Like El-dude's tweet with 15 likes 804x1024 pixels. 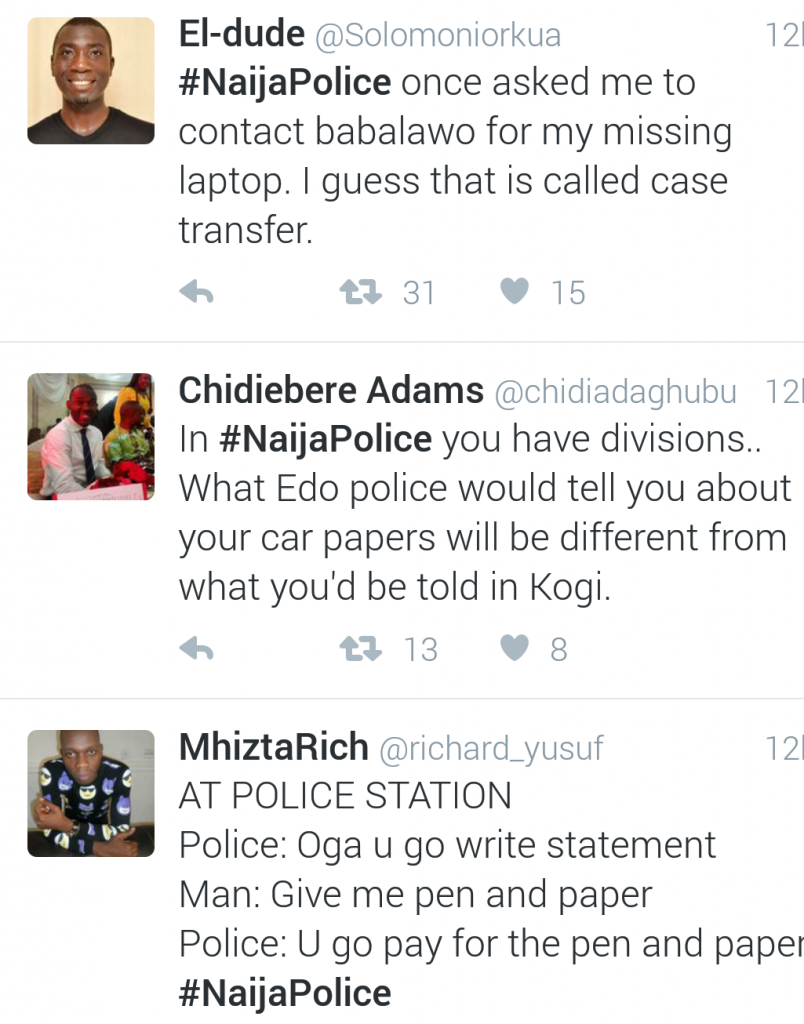click(514, 292)
